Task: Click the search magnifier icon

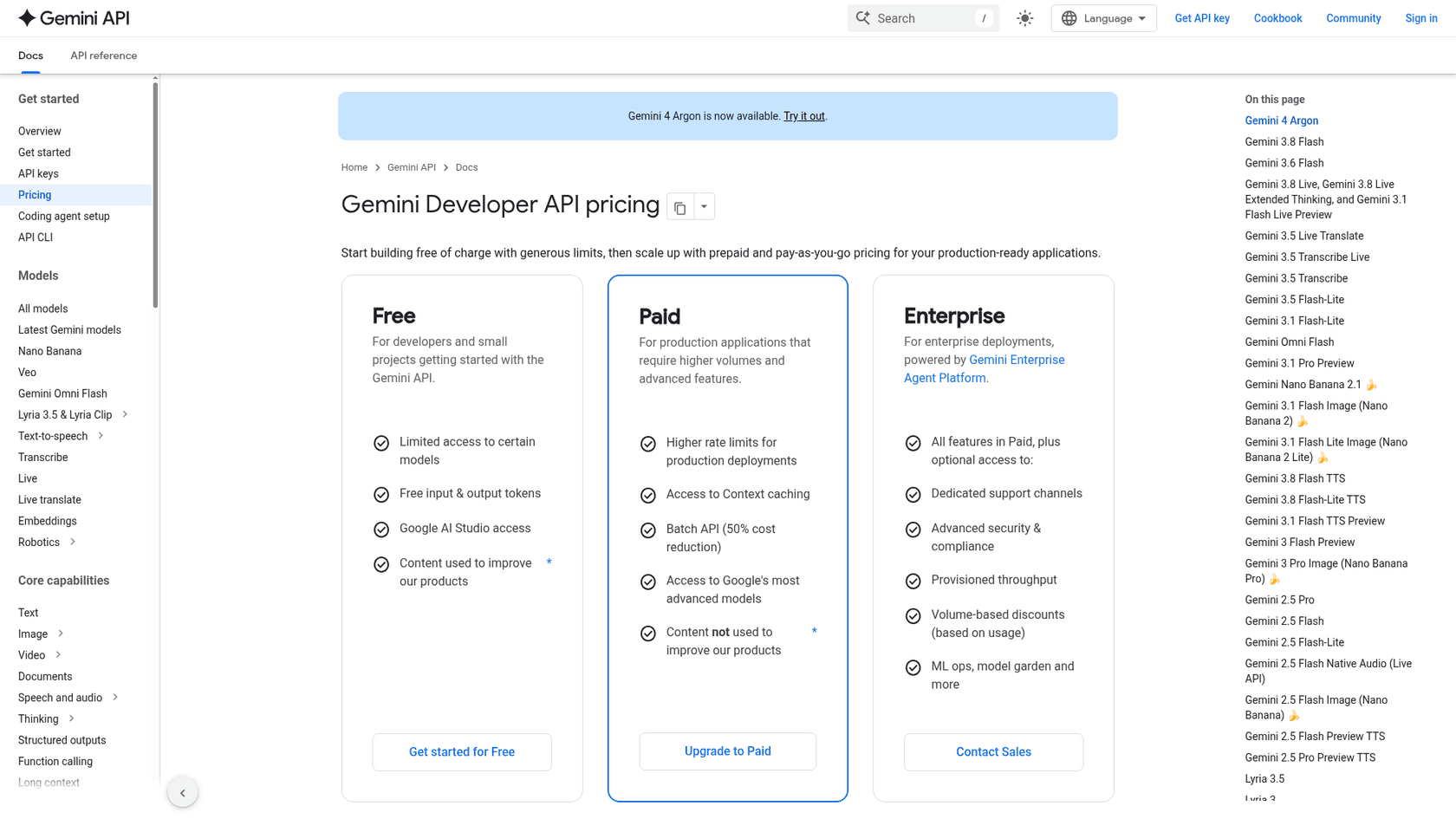Action: point(863,18)
